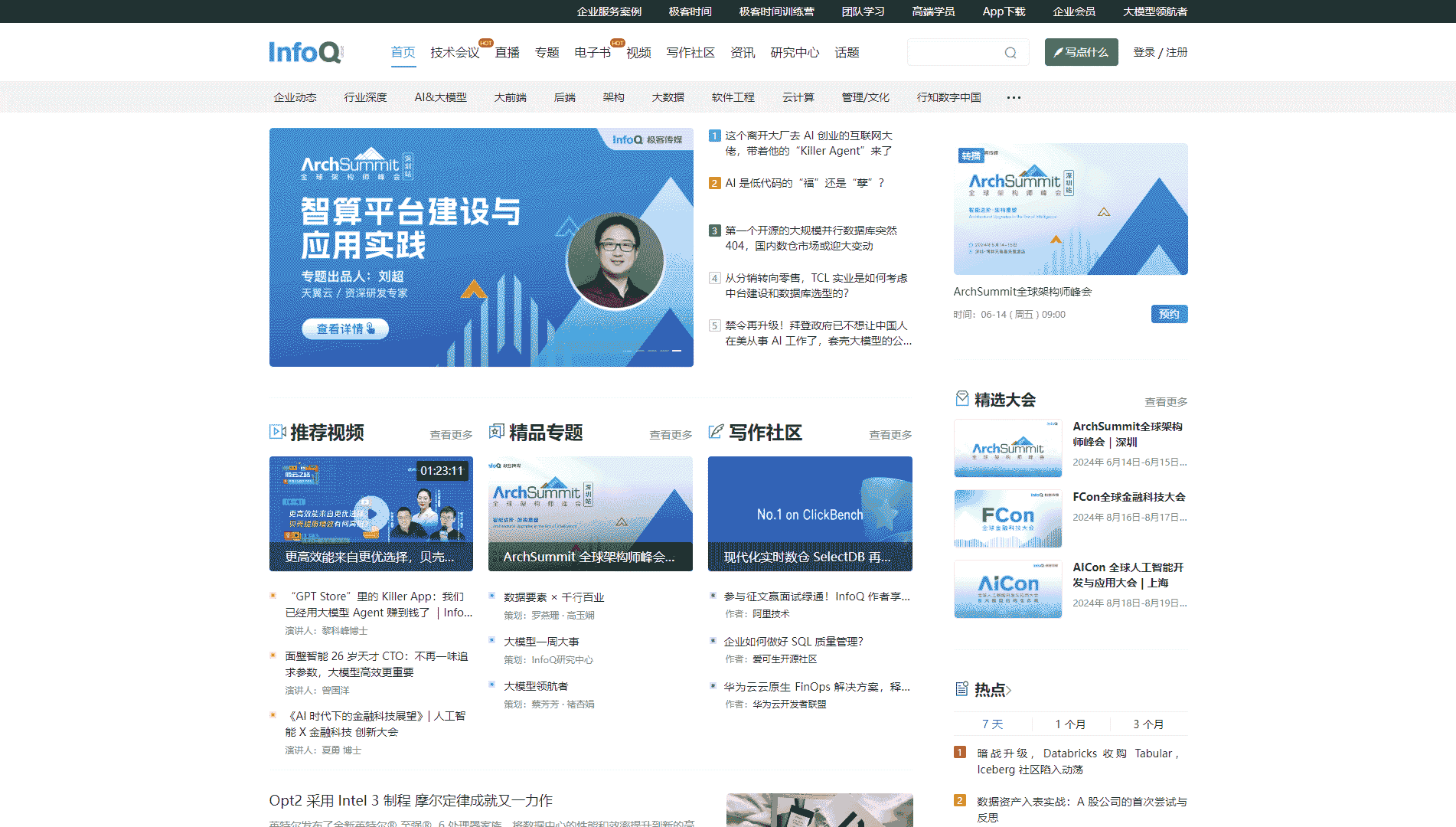Click the three-dot more categories icon
Viewport: 1456px width, 827px height.
pyautogui.click(x=1014, y=97)
